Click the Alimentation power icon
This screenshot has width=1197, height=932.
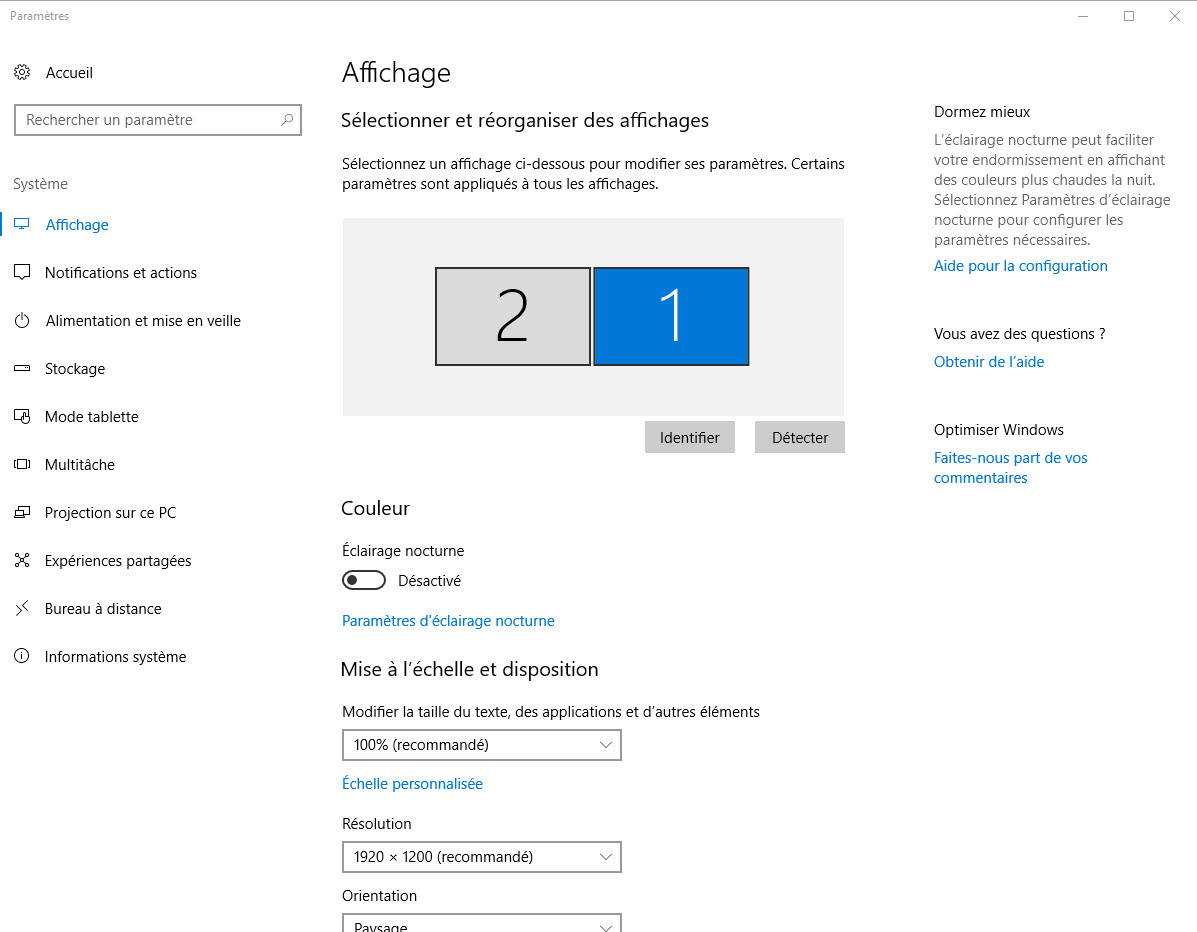22,321
